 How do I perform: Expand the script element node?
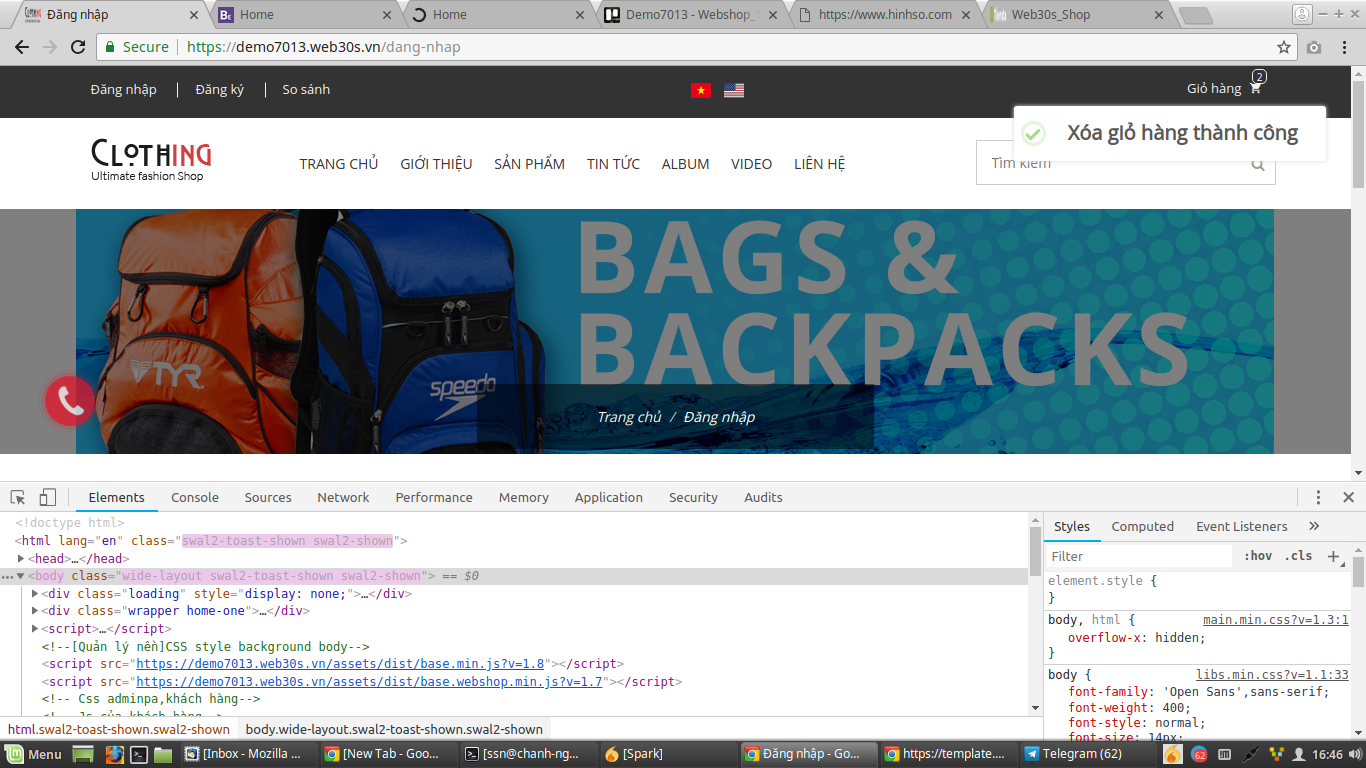tap(36, 629)
